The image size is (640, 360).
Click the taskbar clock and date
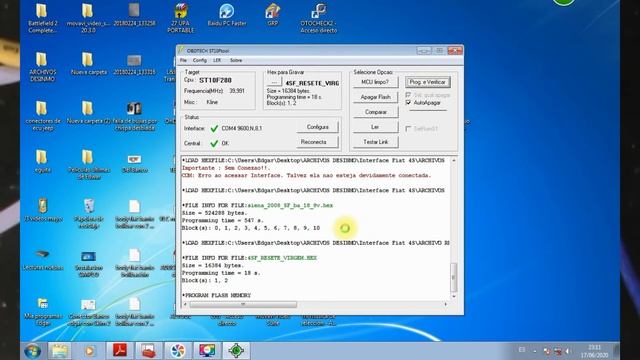[x=594, y=351]
